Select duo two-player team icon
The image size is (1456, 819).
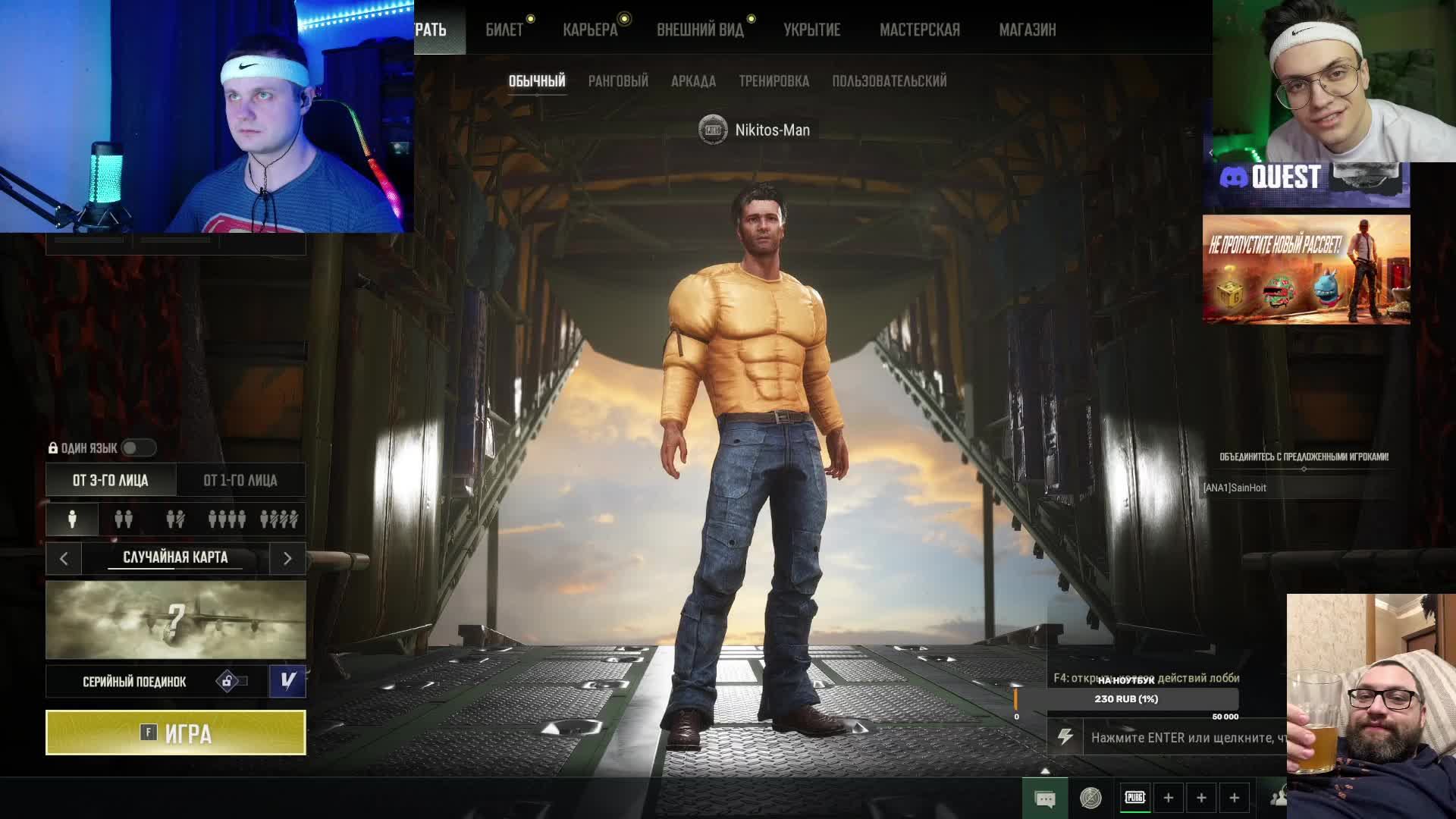[124, 519]
